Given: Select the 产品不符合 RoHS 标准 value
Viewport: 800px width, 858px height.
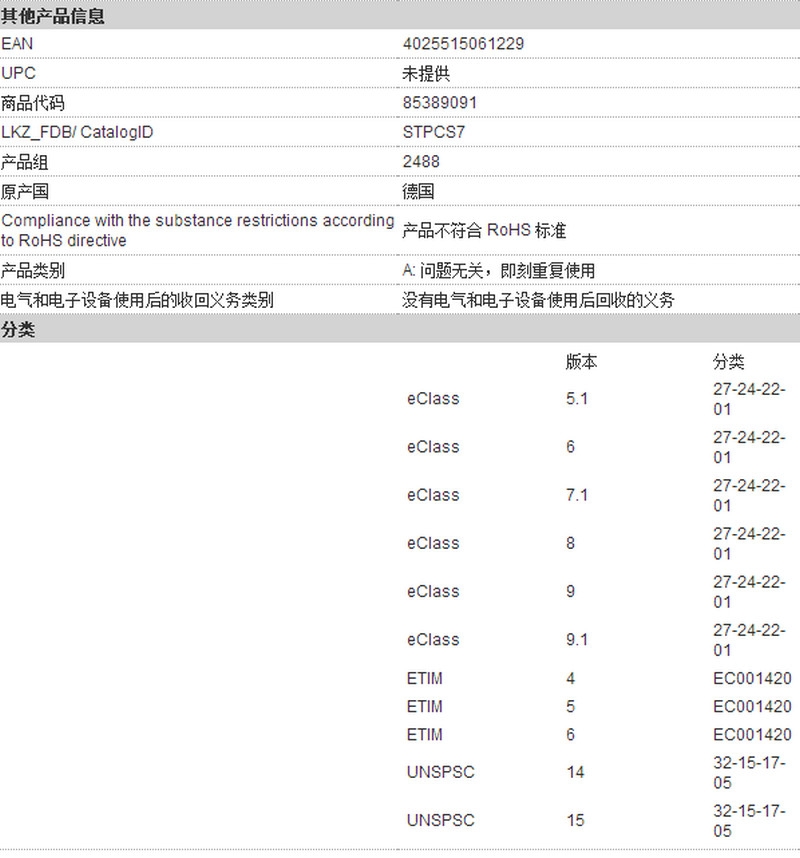Looking at the screenshot, I should (484, 230).
